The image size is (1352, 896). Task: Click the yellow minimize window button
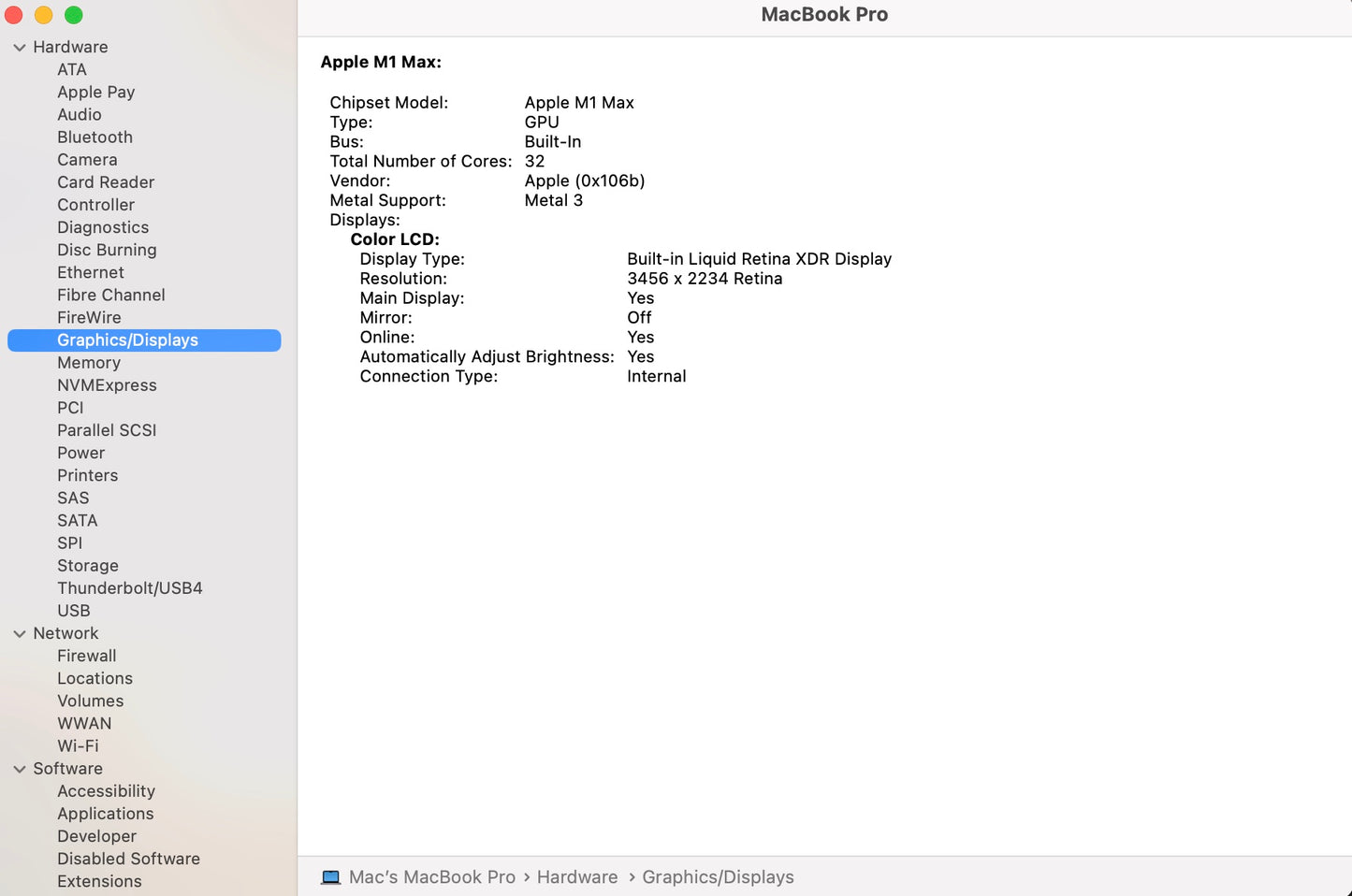point(44,15)
